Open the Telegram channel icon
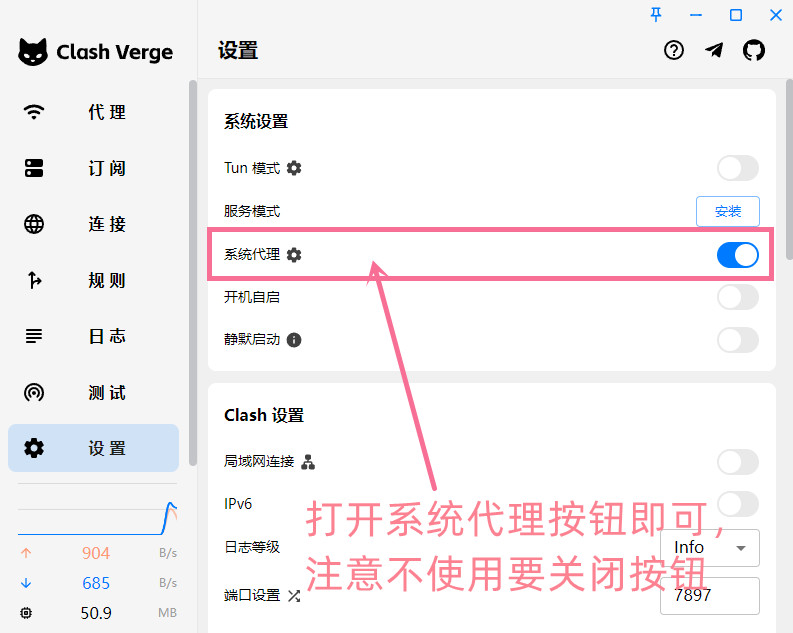 pos(714,50)
